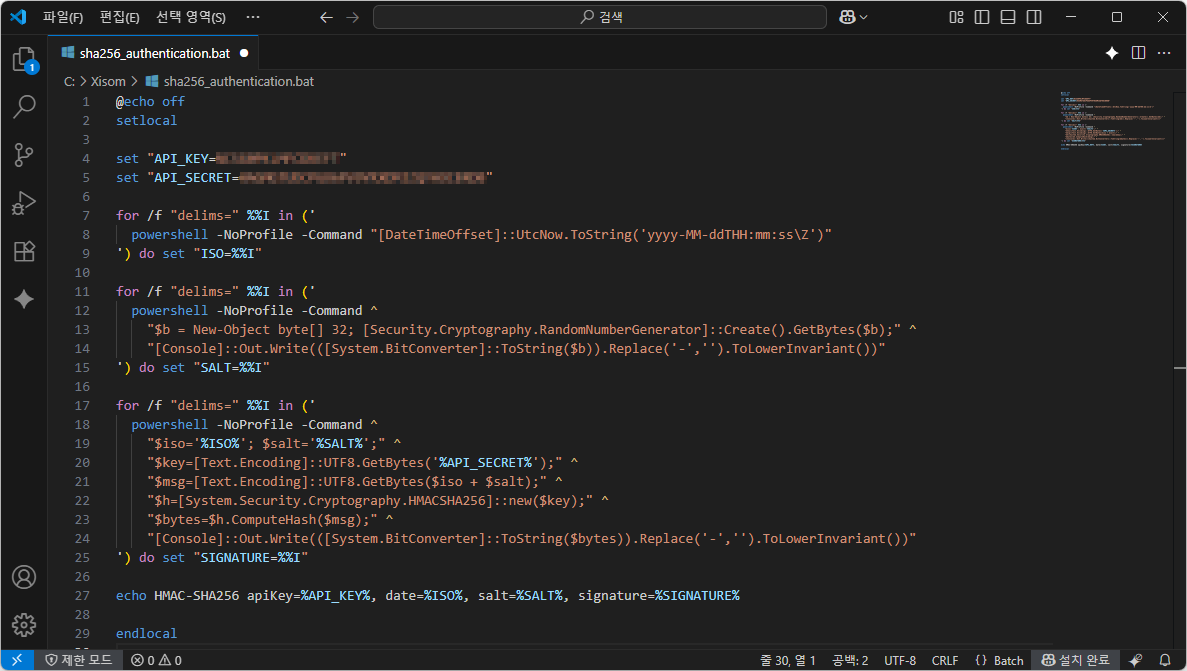Click 'SIGNATURE=%%I' text on line 25

pyautogui.click(x=251, y=557)
